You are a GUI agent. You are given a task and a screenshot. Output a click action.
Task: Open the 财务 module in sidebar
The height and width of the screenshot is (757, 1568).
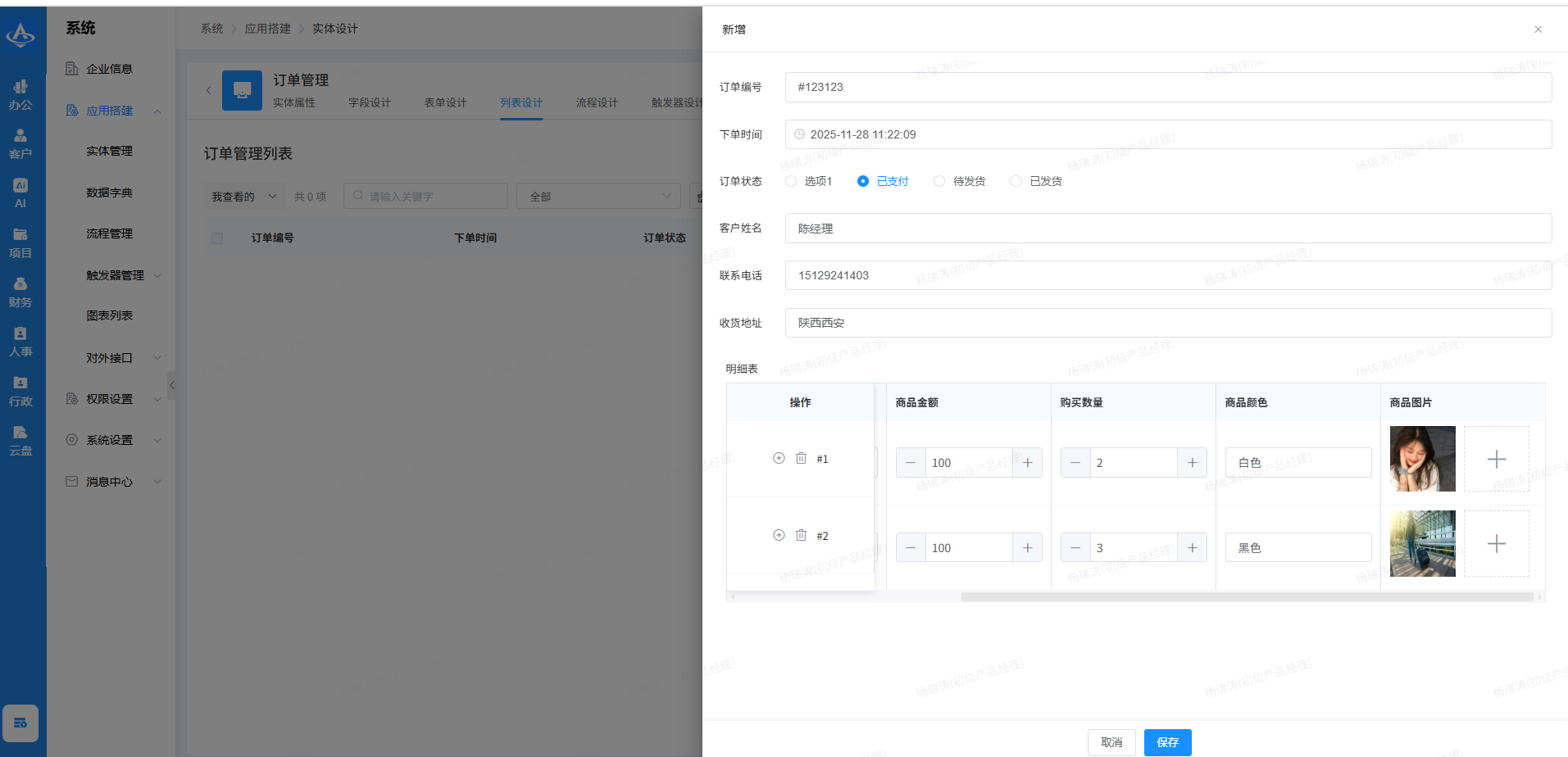point(20,292)
